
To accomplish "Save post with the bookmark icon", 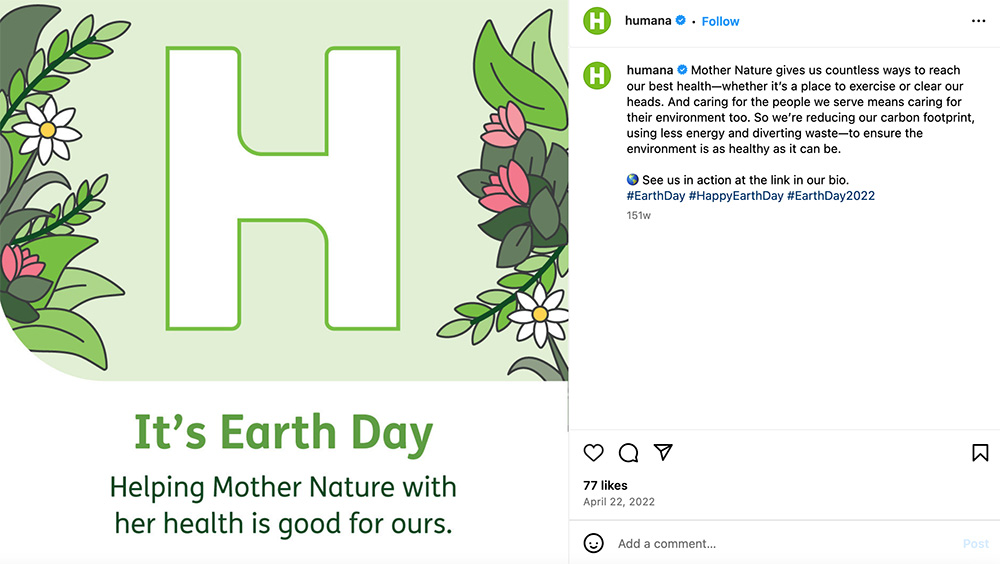I will (980, 453).
